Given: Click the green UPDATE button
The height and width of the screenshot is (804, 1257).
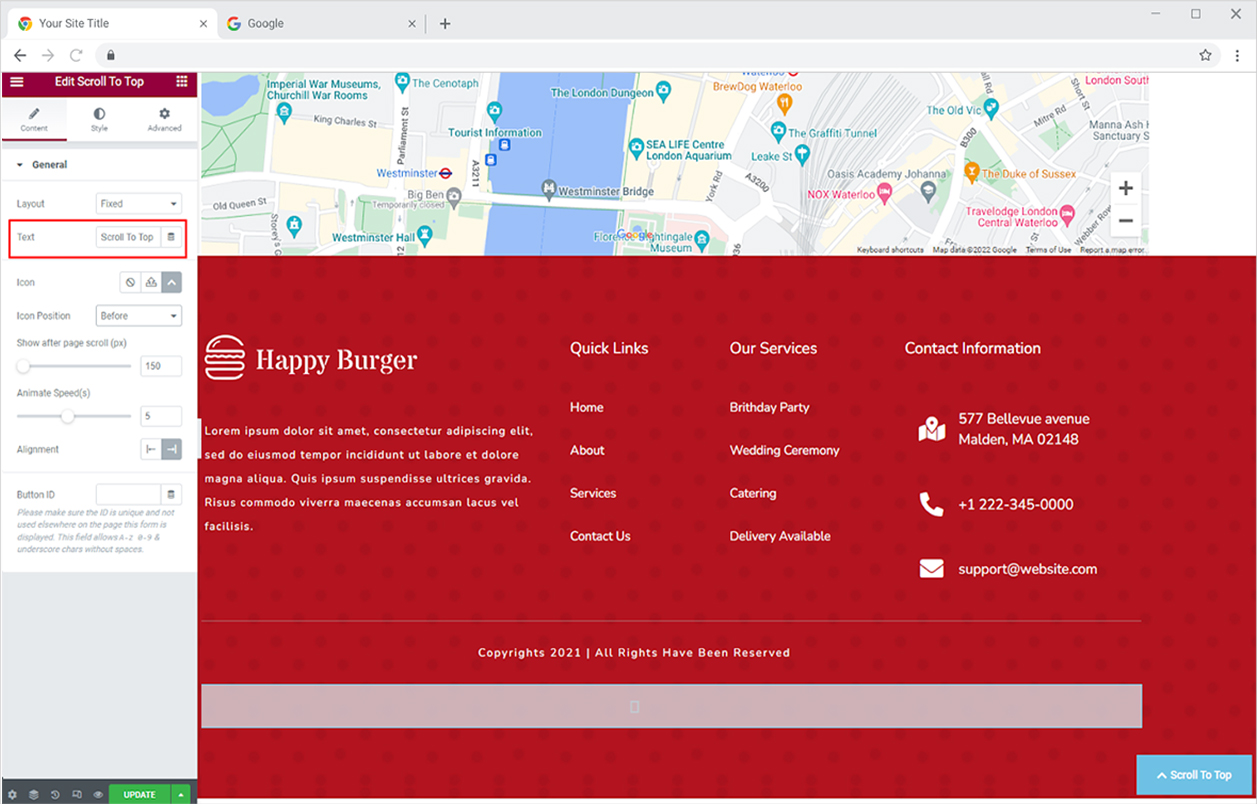Looking at the screenshot, I should point(139,795).
